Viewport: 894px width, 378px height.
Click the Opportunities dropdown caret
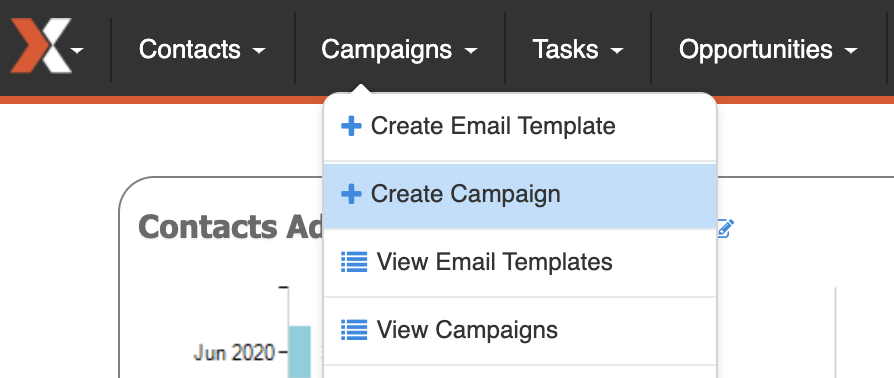pos(851,51)
